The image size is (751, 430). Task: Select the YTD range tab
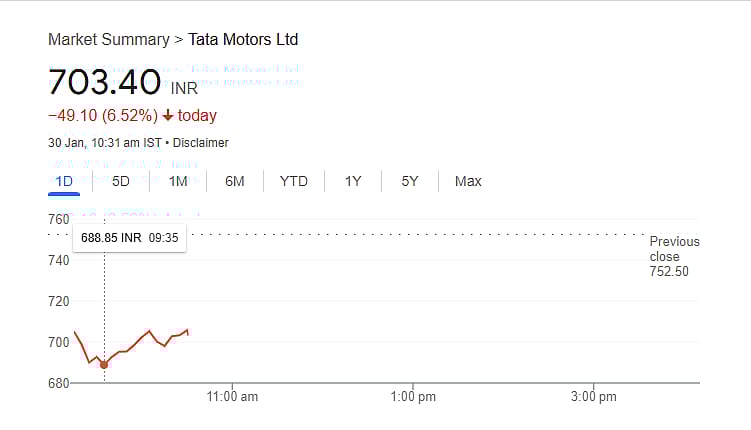[294, 181]
